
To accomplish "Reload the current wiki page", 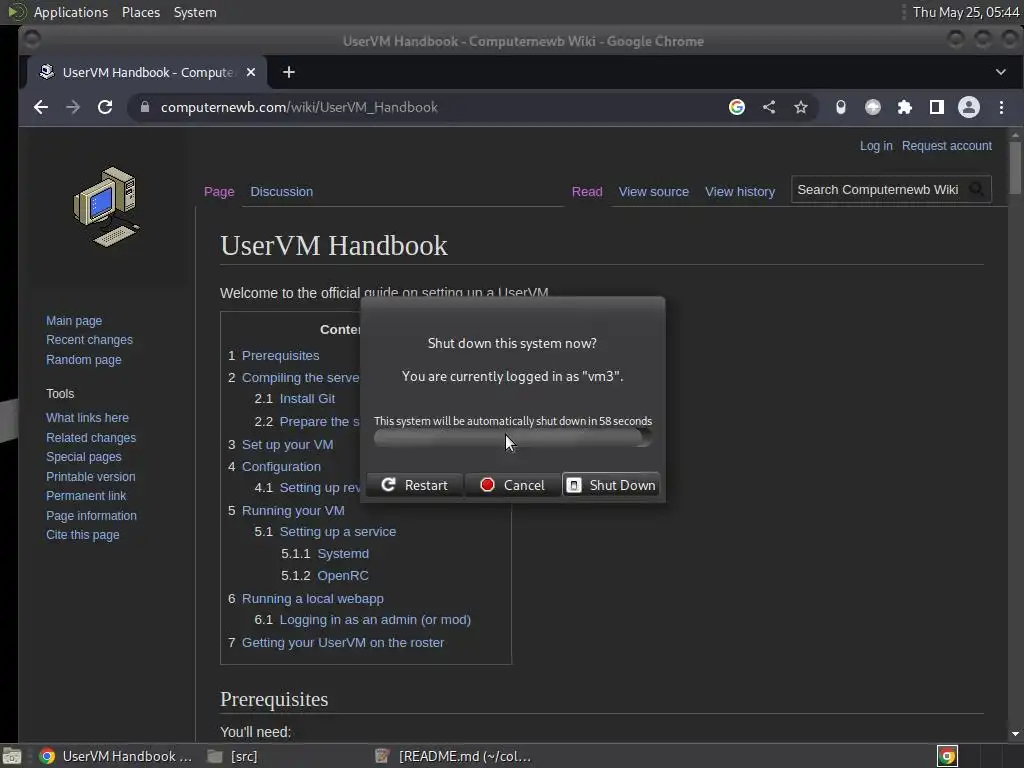I will (x=104, y=107).
